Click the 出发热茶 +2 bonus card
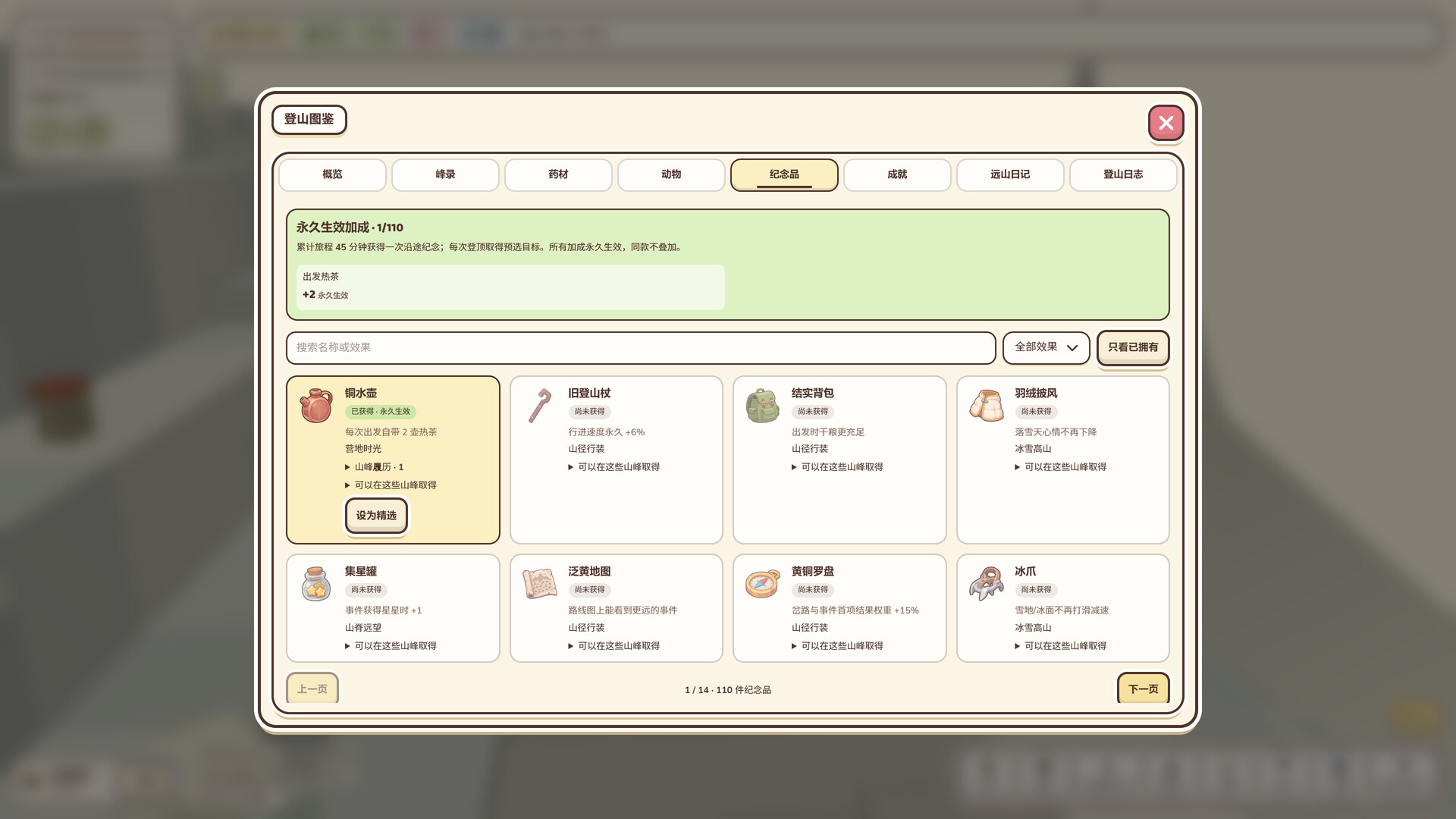This screenshot has height=819, width=1456. [x=510, y=287]
